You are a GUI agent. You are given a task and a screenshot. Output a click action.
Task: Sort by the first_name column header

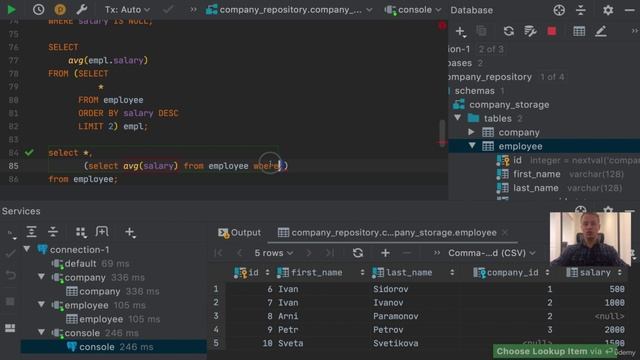click(320, 272)
